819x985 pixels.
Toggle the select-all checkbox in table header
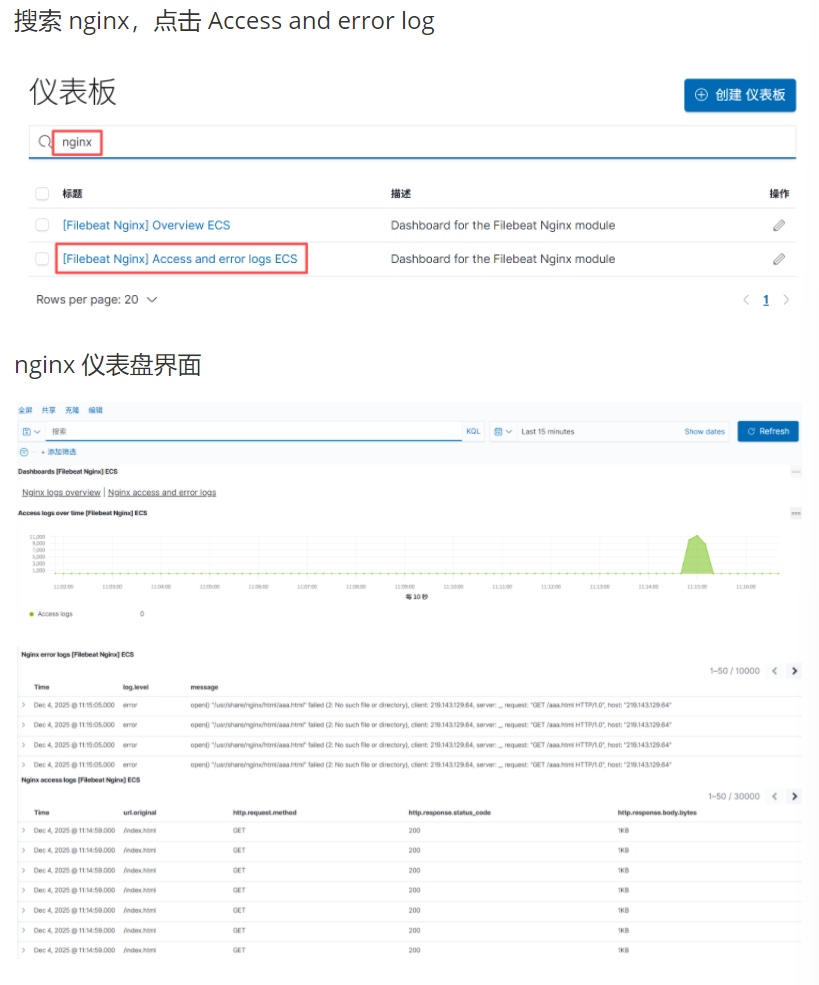point(42,194)
